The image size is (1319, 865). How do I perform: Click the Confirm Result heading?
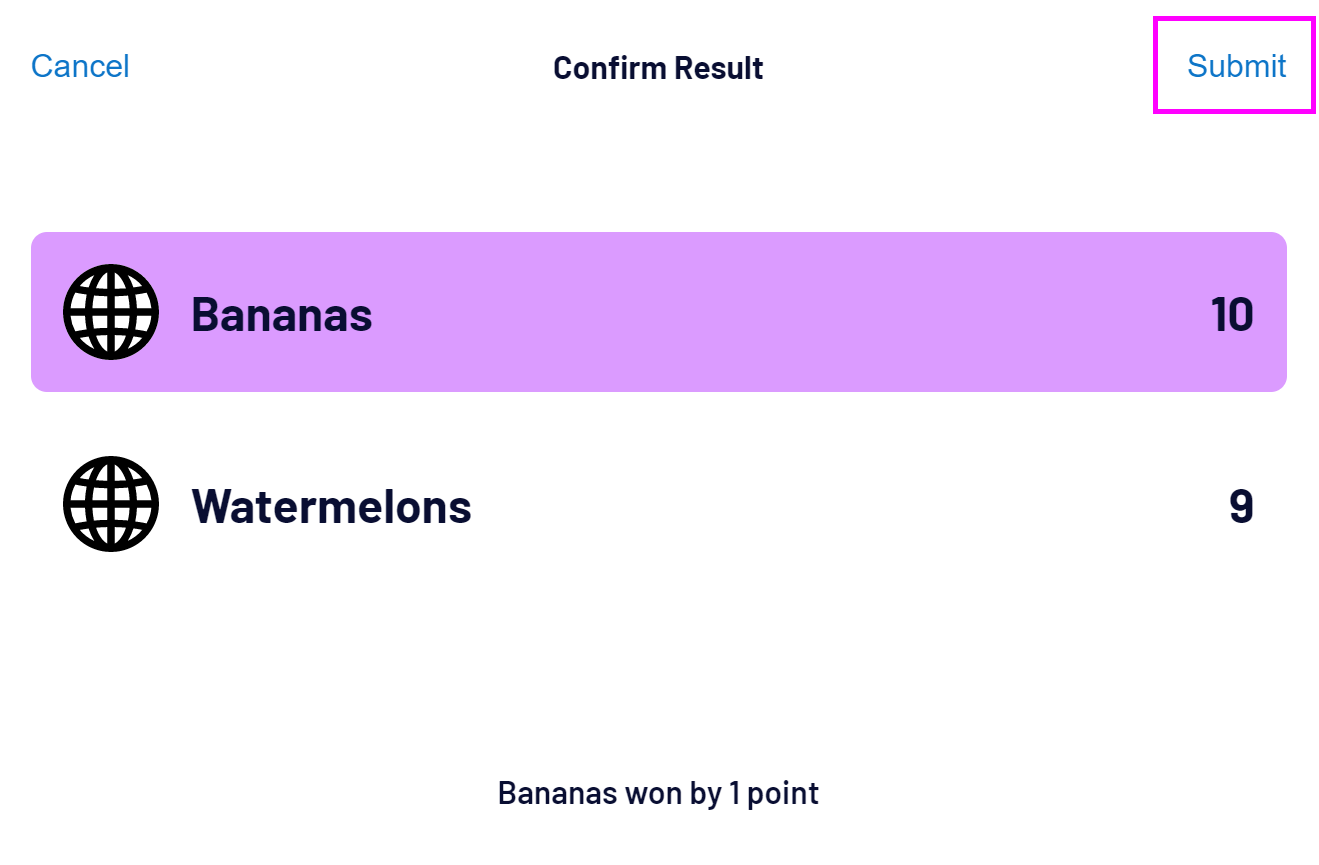[658, 68]
